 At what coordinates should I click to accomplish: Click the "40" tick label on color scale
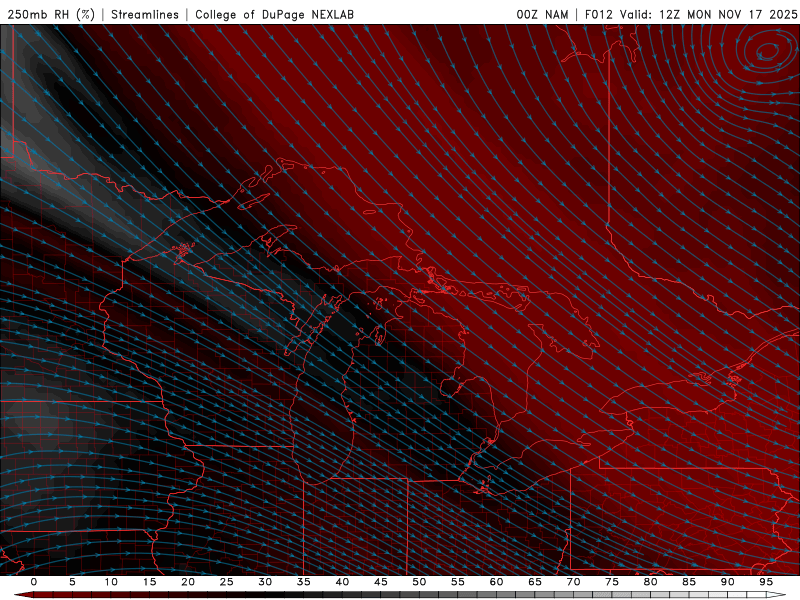[342, 582]
